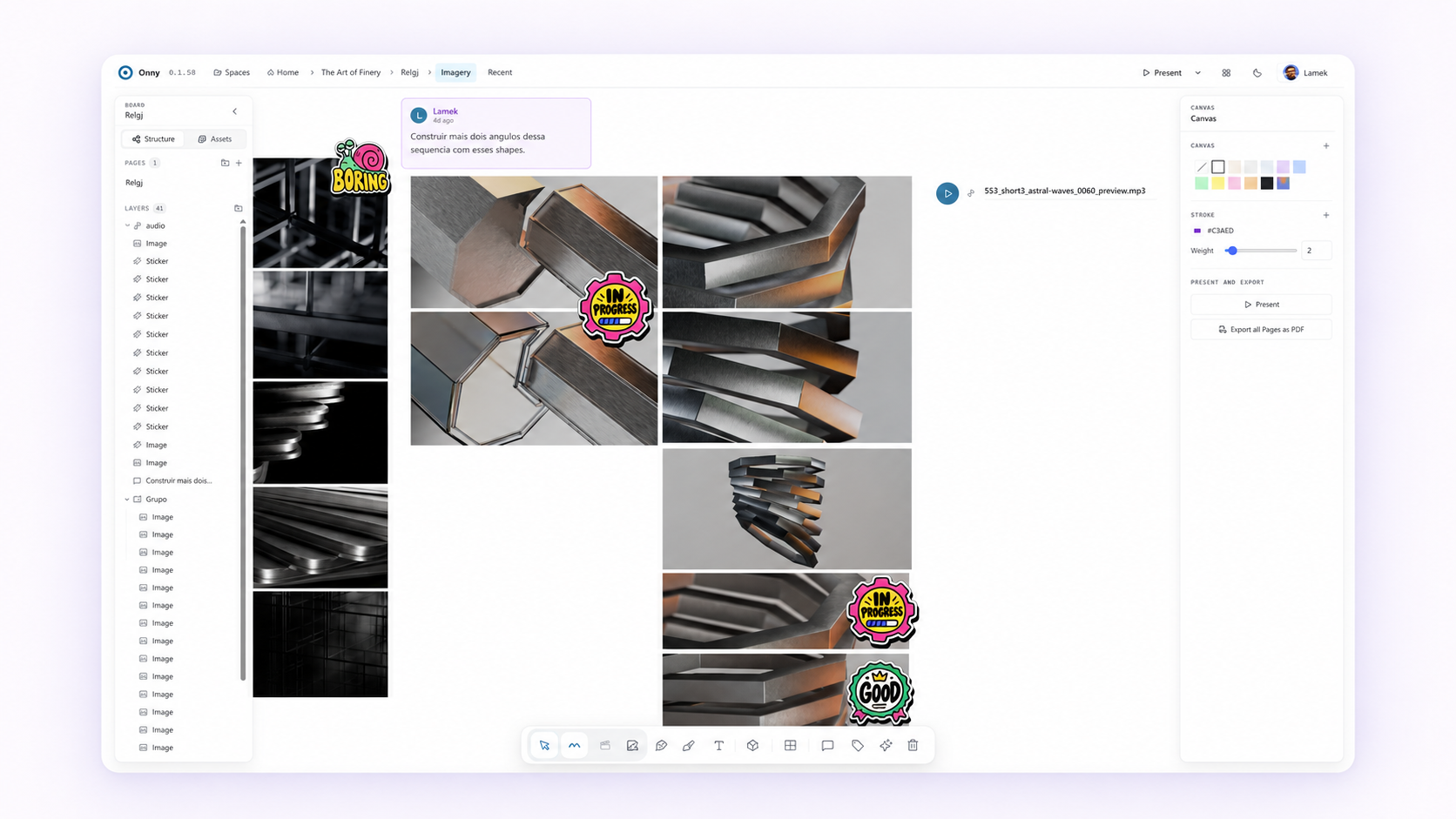Viewport: 1456px width, 819px height.
Task: Add a new page with plus icon
Action: pos(239,163)
